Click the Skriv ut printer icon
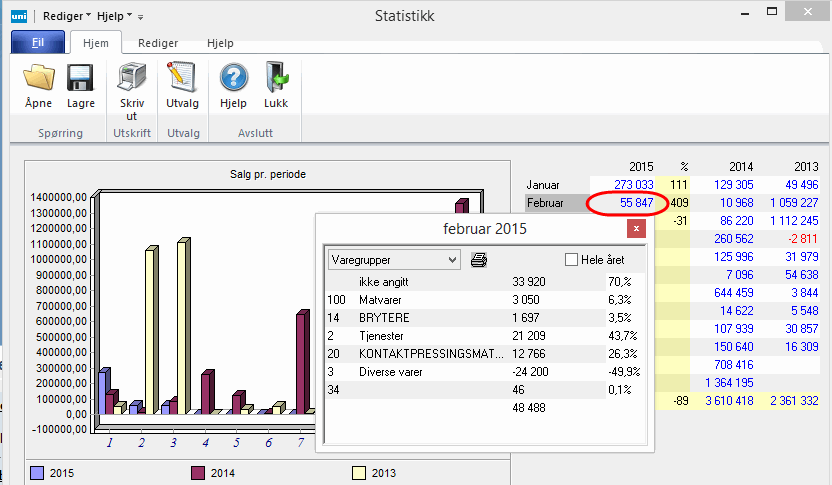This screenshot has width=832, height=485. 131,77
